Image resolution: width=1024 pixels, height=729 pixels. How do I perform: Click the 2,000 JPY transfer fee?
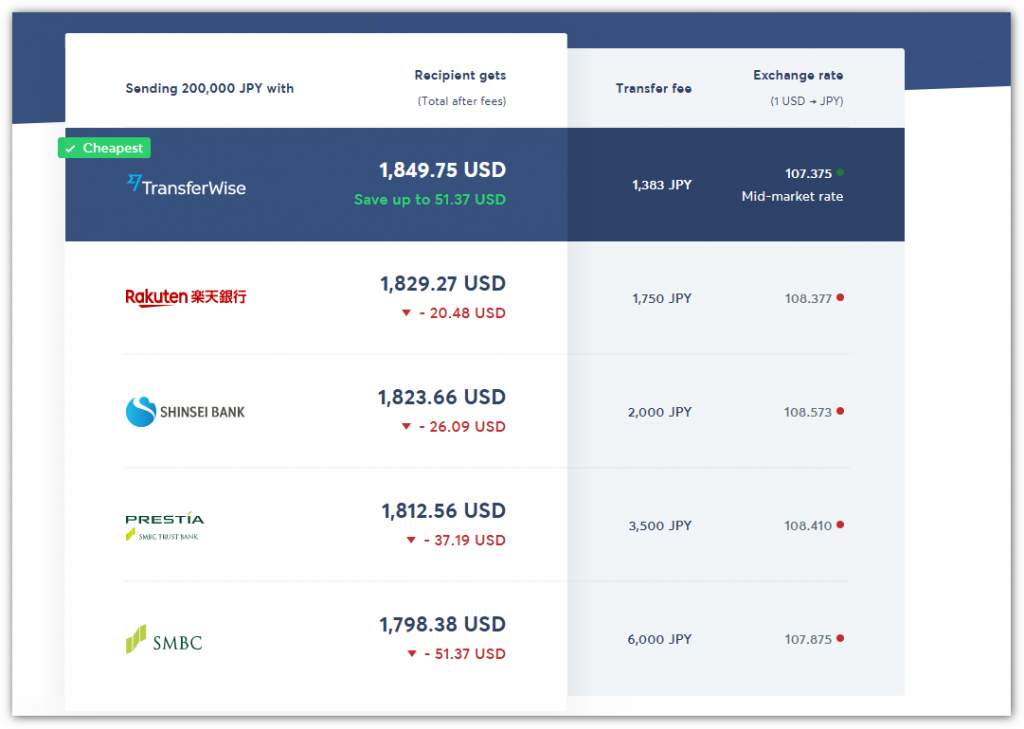click(x=660, y=412)
